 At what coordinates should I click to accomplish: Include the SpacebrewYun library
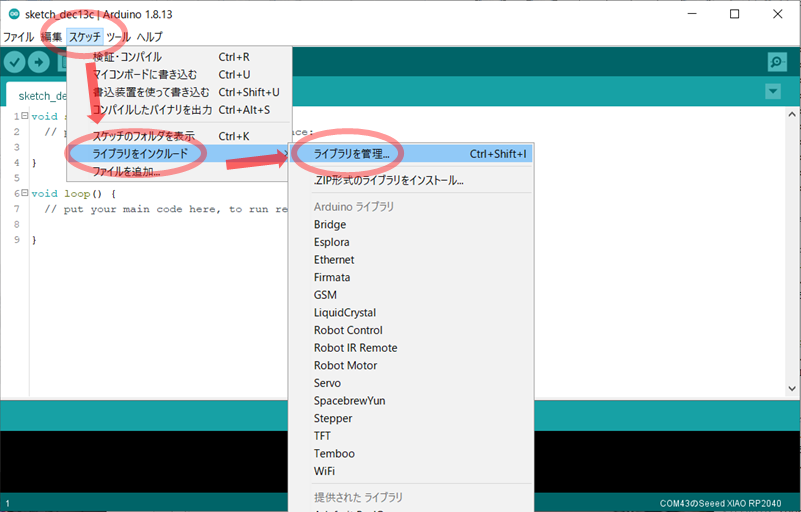(x=411, y=401)
